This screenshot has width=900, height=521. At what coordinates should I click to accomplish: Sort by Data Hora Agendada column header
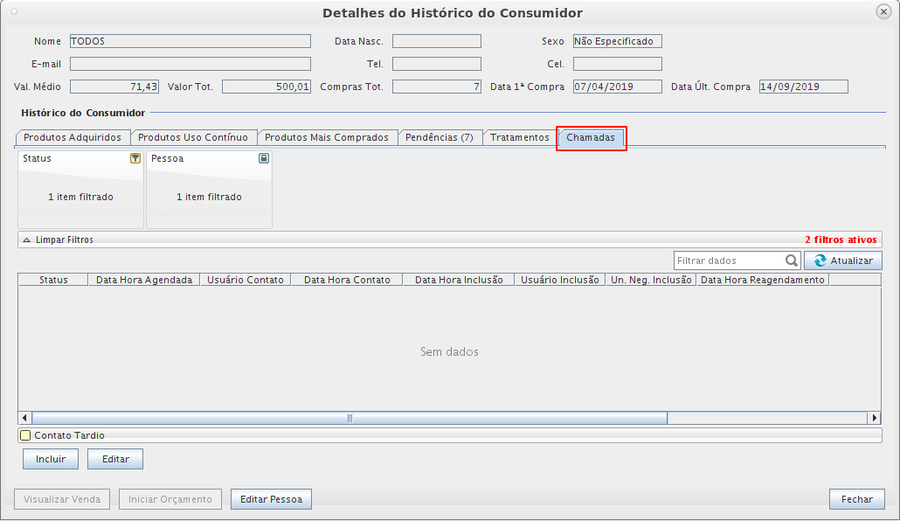(x=144, y=280)
